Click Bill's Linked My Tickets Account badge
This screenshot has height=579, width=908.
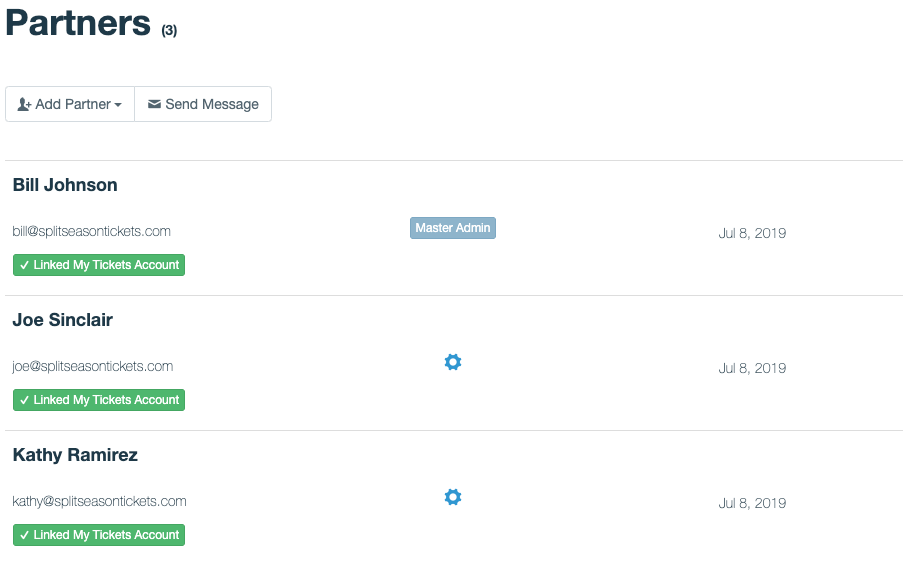(x=99, y=265)
